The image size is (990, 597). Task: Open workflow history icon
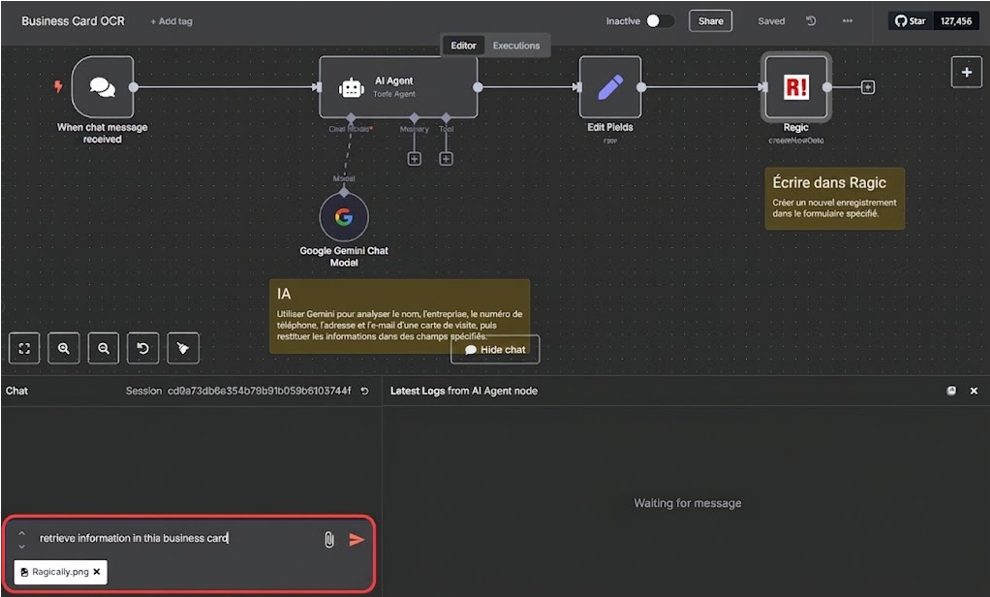[x=811, y=21]
